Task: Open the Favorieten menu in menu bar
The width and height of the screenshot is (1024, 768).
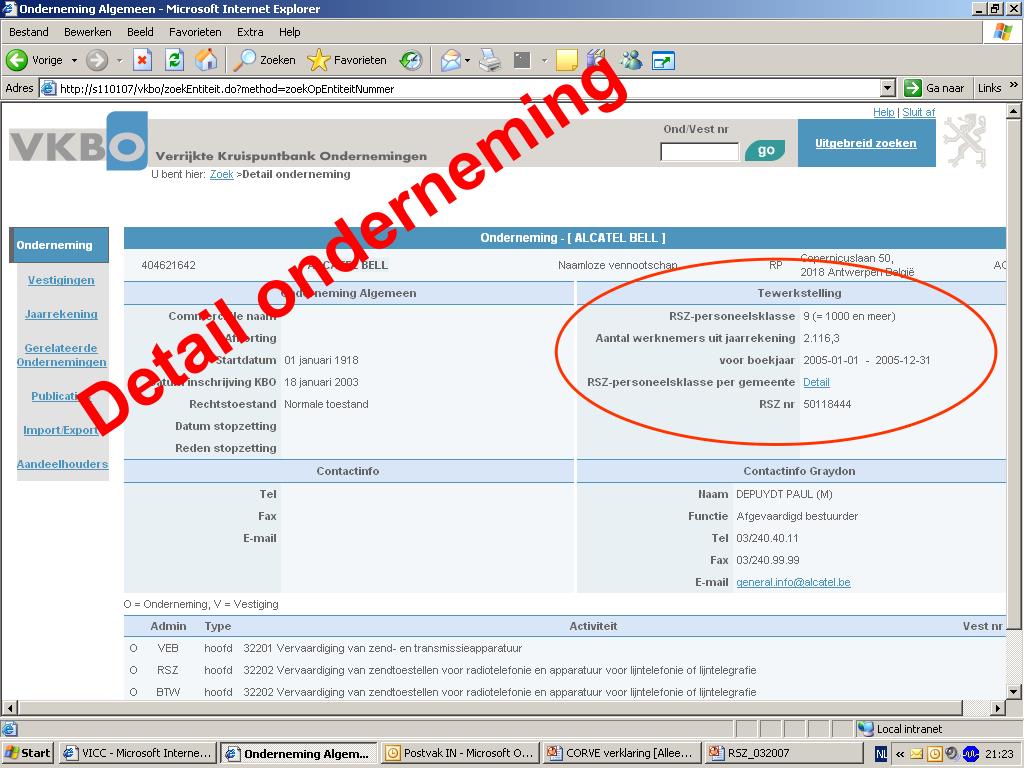Action: click(x=195, y=32)
